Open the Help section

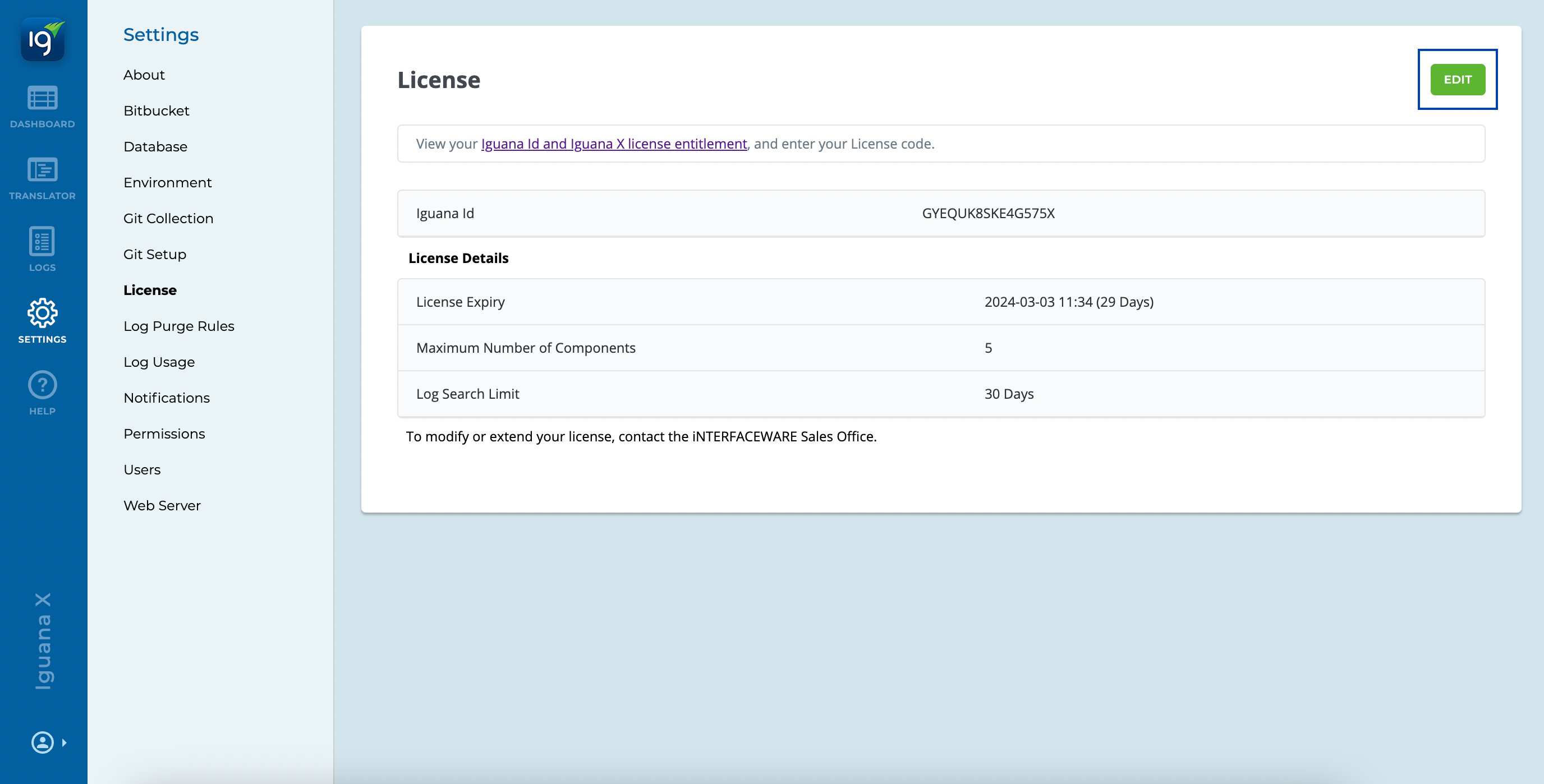tap(43, 394)
